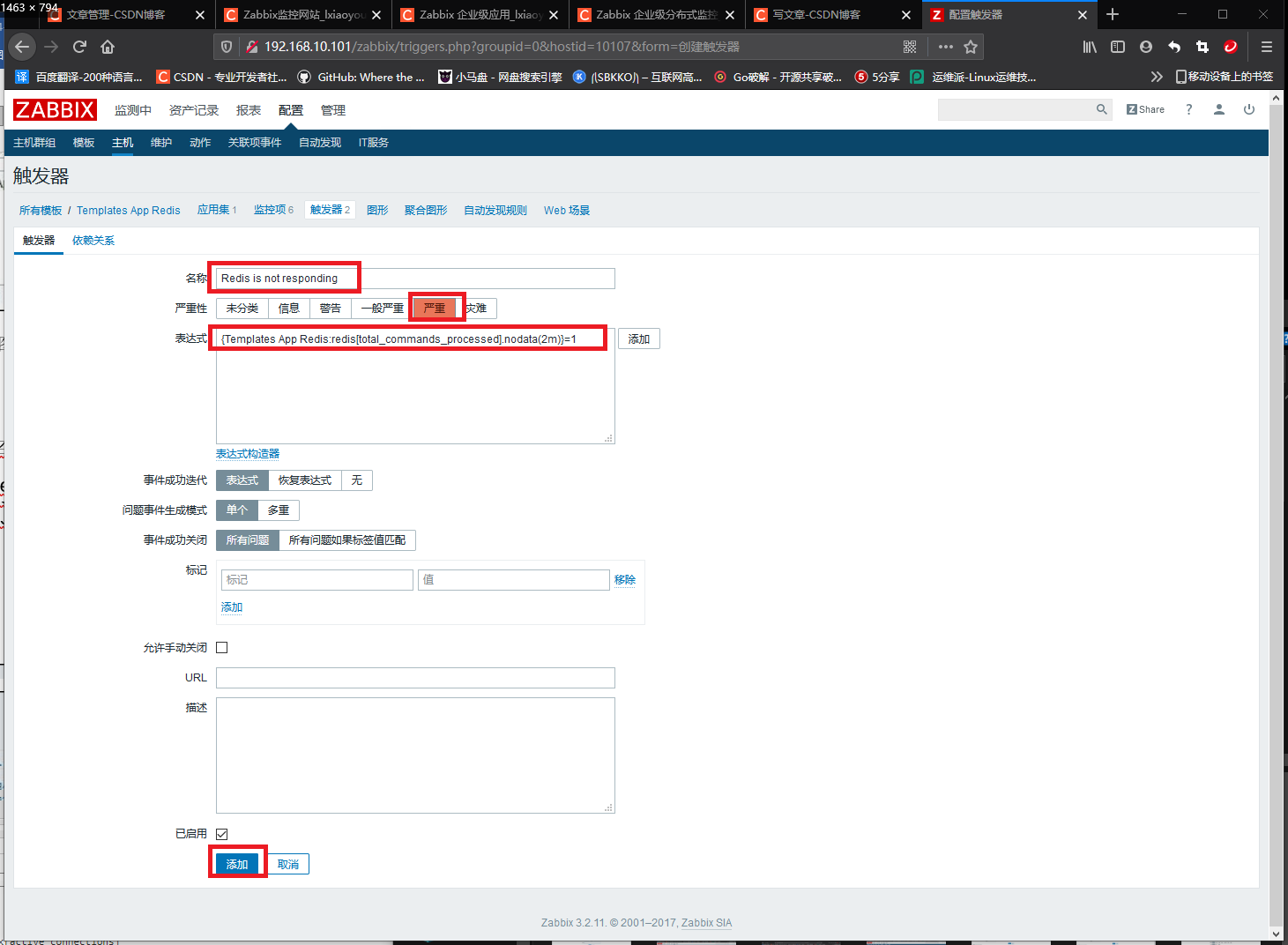Screen dimensions: 1288x945
Task: Open the Firefox library icon
Action: tap(1090, 47)
